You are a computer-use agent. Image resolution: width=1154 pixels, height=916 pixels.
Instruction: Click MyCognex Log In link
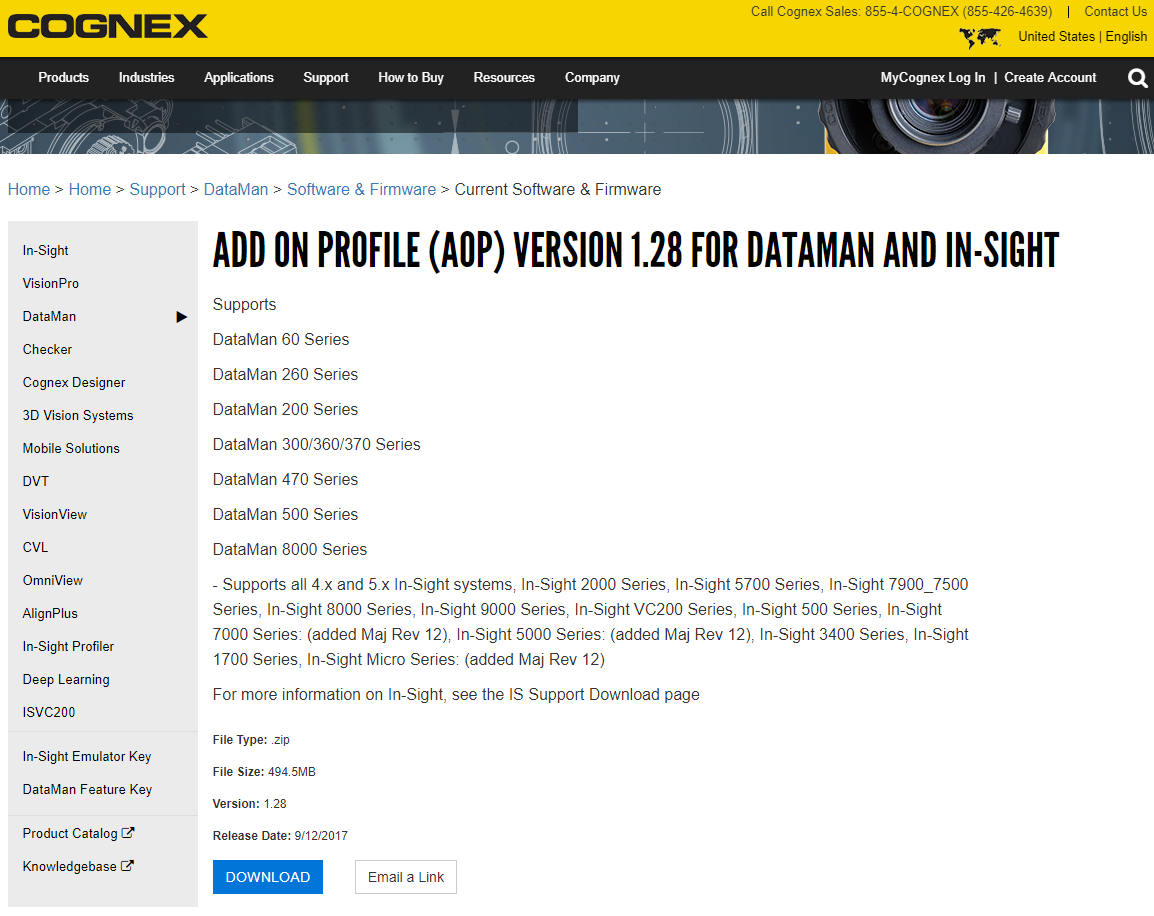(x=932, y=77)
